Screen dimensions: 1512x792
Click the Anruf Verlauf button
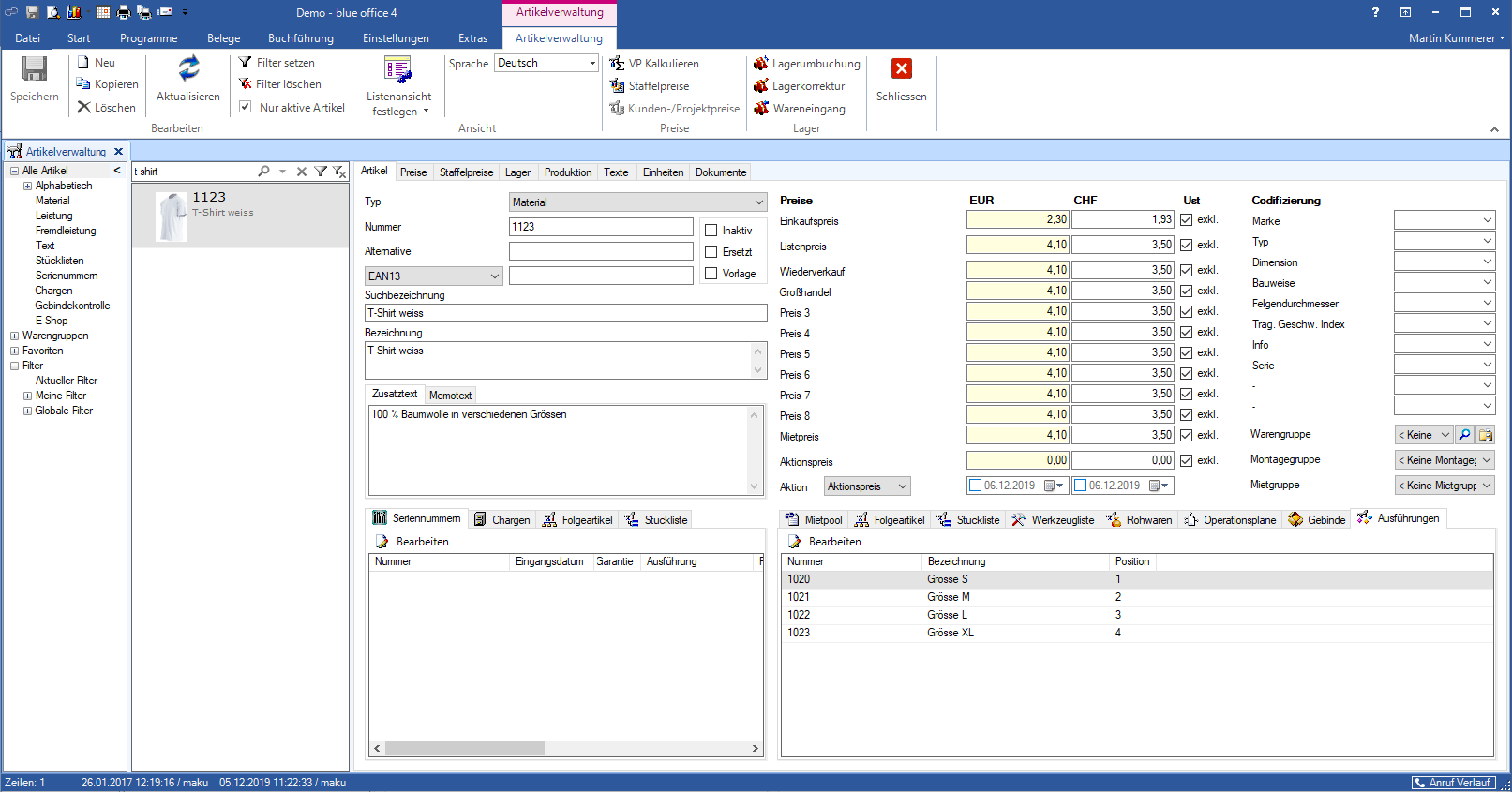[1453, 783]
